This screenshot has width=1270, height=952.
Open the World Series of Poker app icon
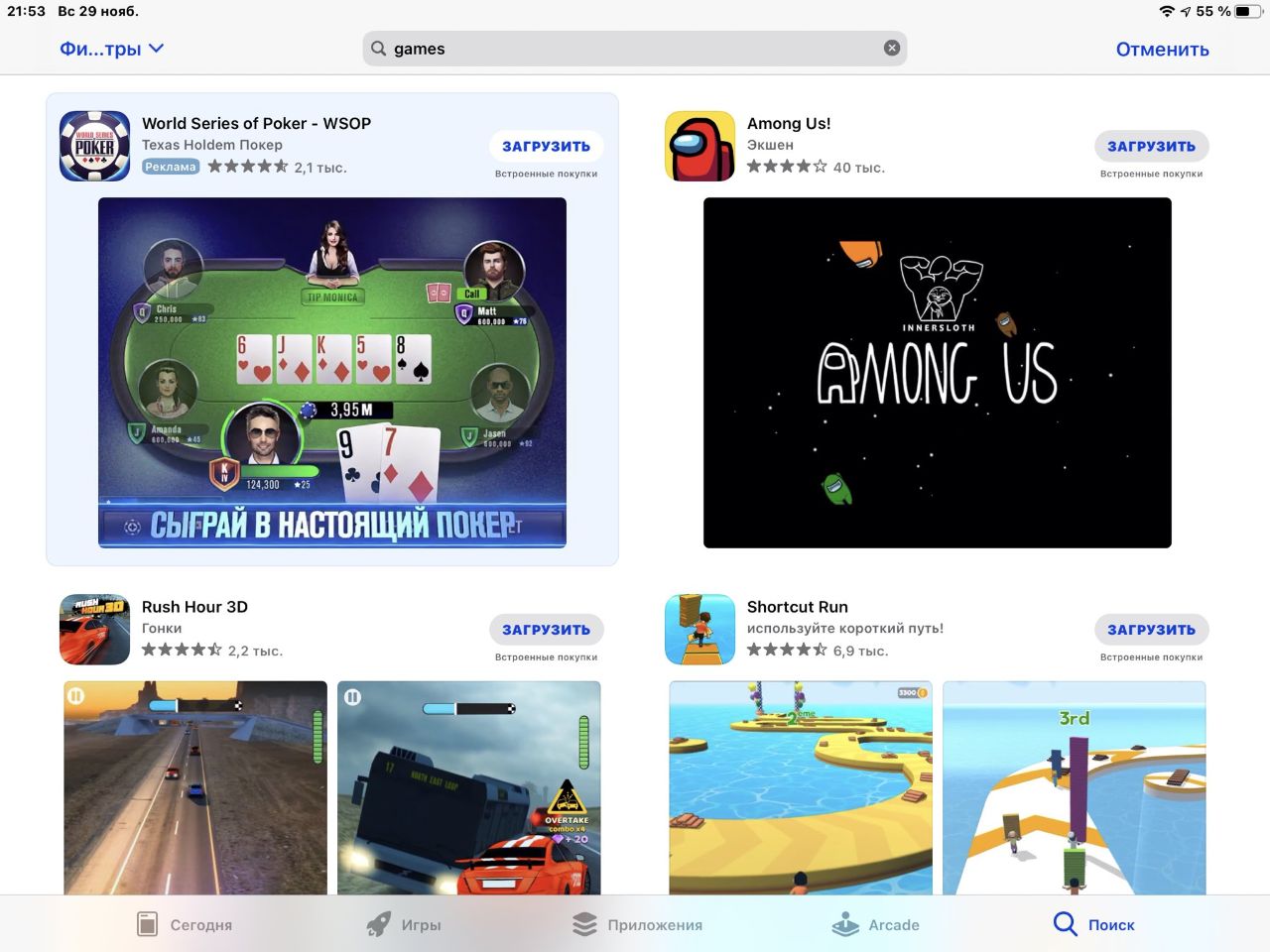(94, 146)
